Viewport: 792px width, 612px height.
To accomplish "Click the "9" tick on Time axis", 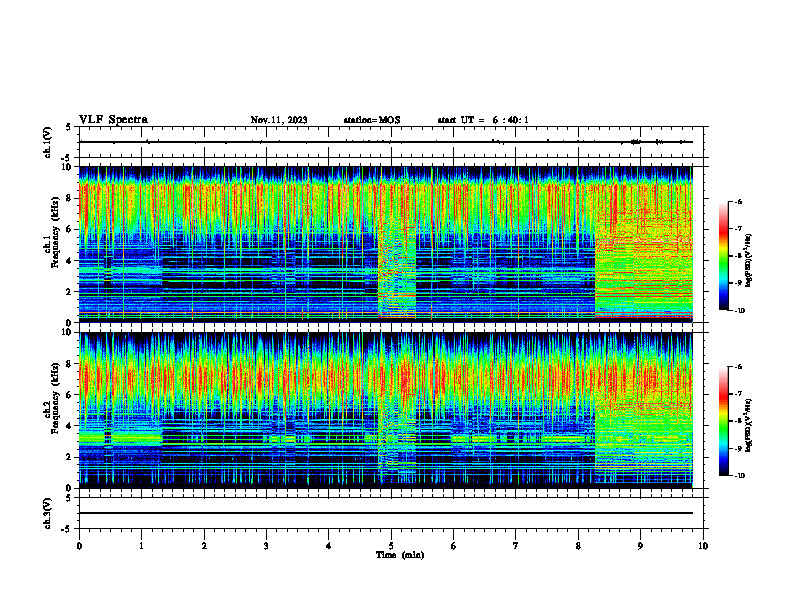I will click(x=640, y=546).
